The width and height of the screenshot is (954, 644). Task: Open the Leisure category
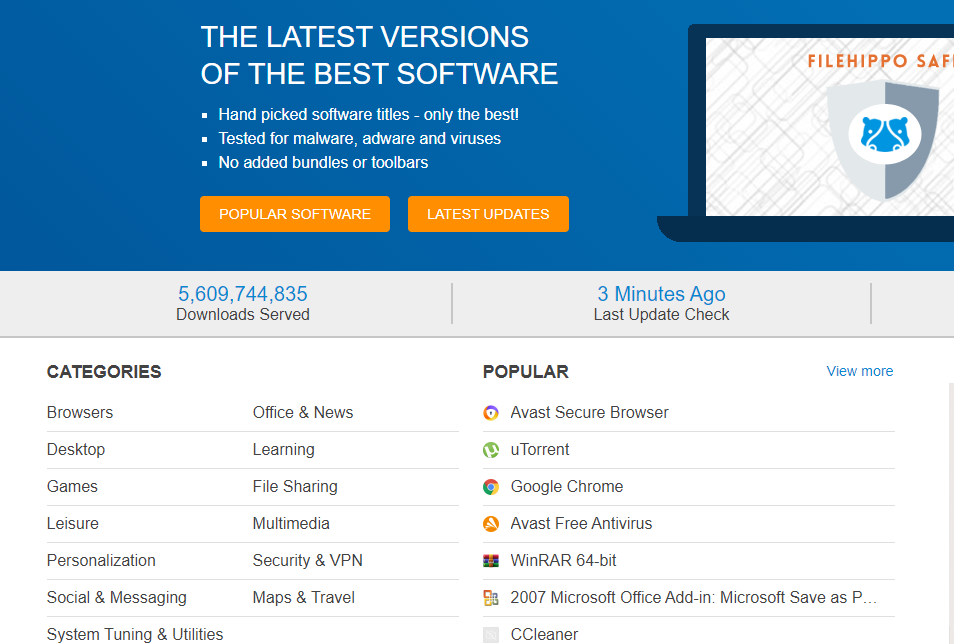[72, 523]
